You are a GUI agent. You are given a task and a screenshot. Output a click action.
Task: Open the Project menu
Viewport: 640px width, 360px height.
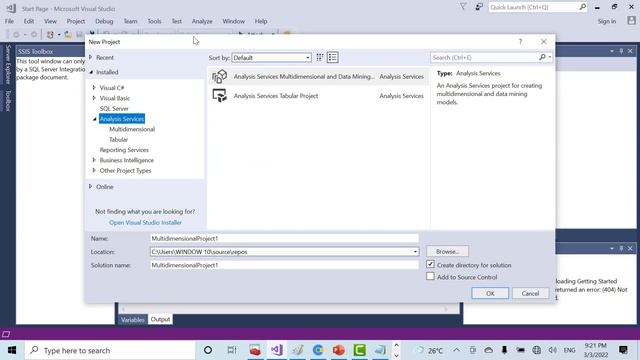pyautogui.click(x=76, y=21)
